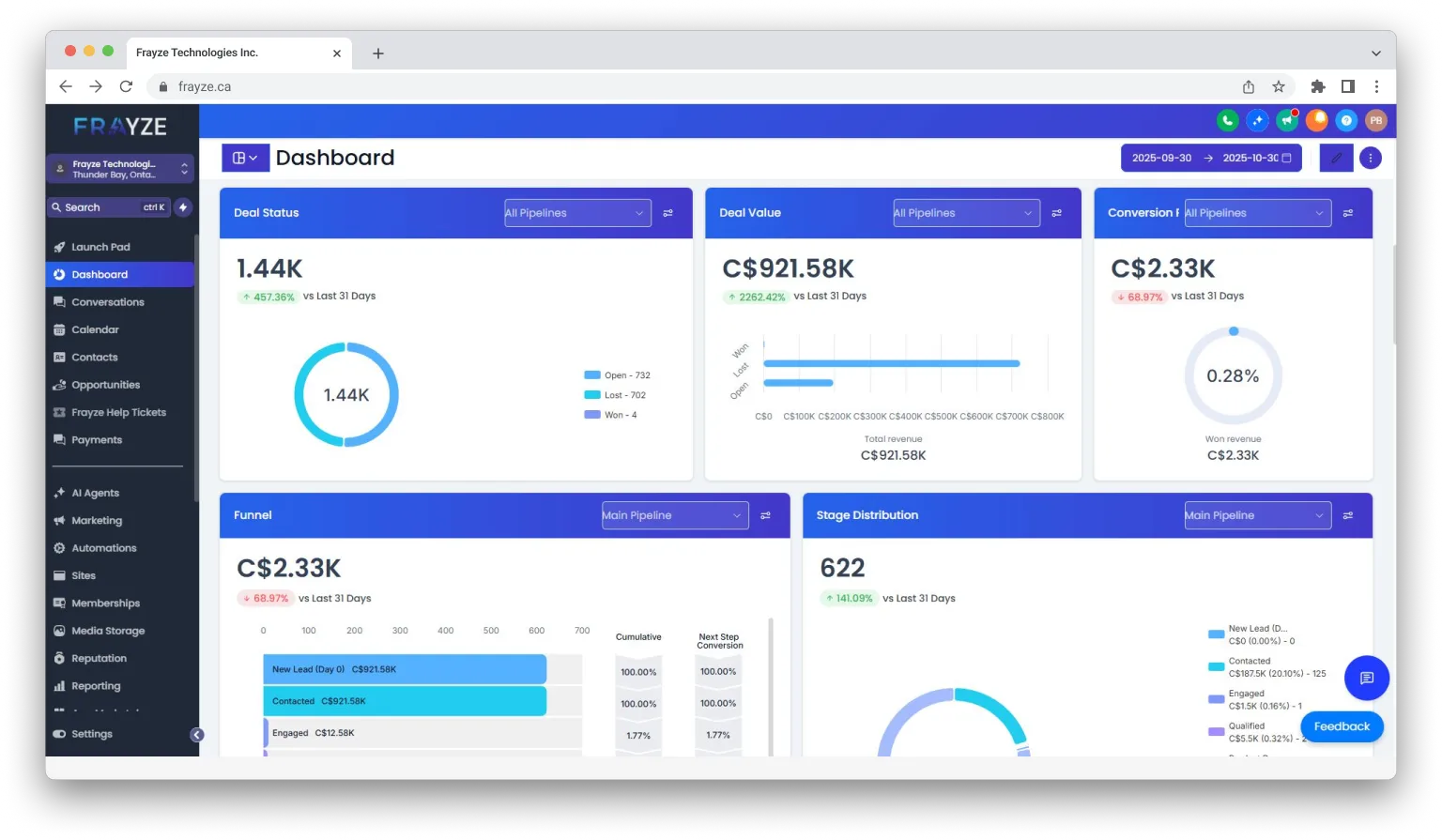Open the orange notifications bell icon
The width and height of the screenshot is (1442, 840).
tap(1317, 120)
